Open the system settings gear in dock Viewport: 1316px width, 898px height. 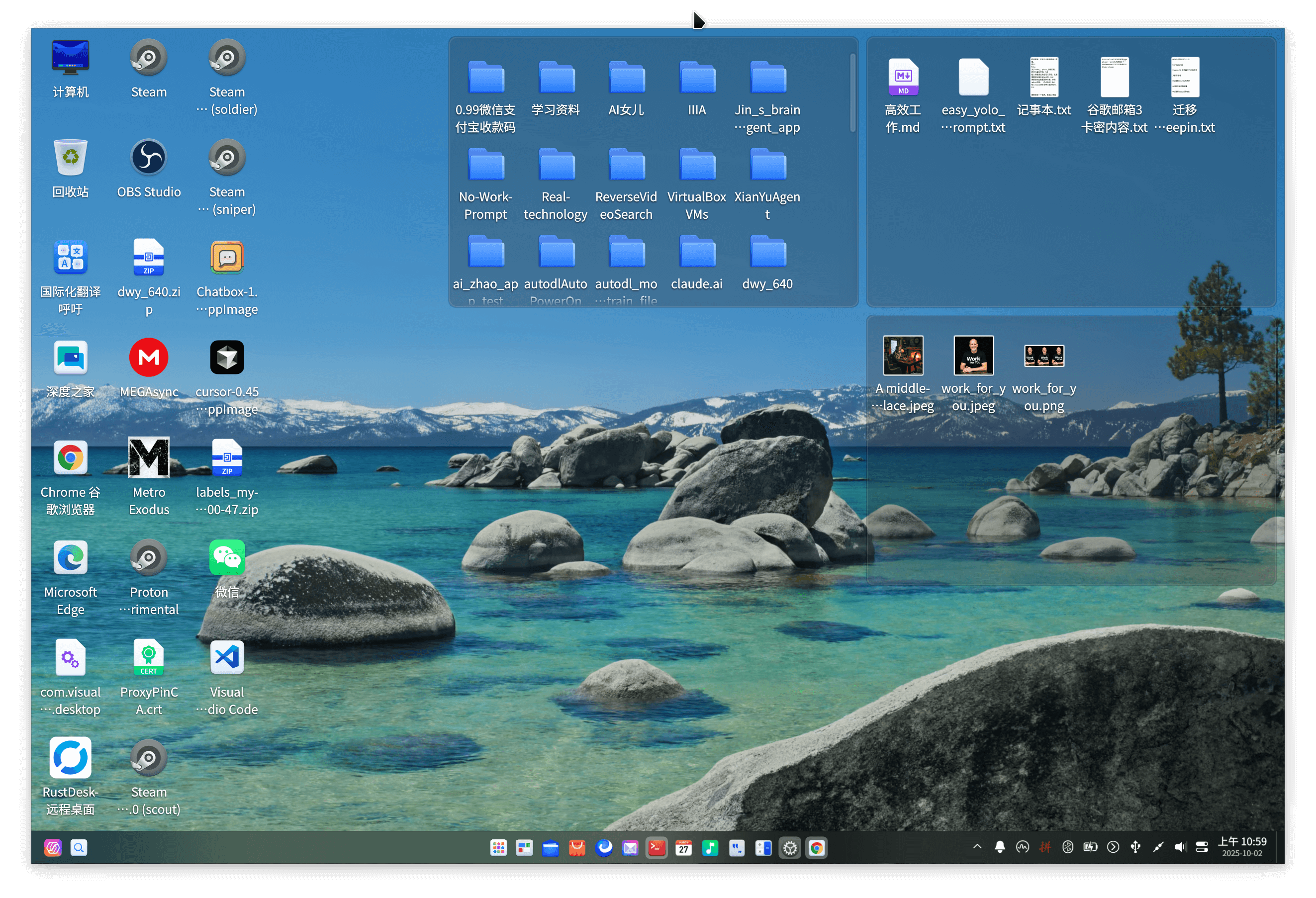click(x=790, y=849)
